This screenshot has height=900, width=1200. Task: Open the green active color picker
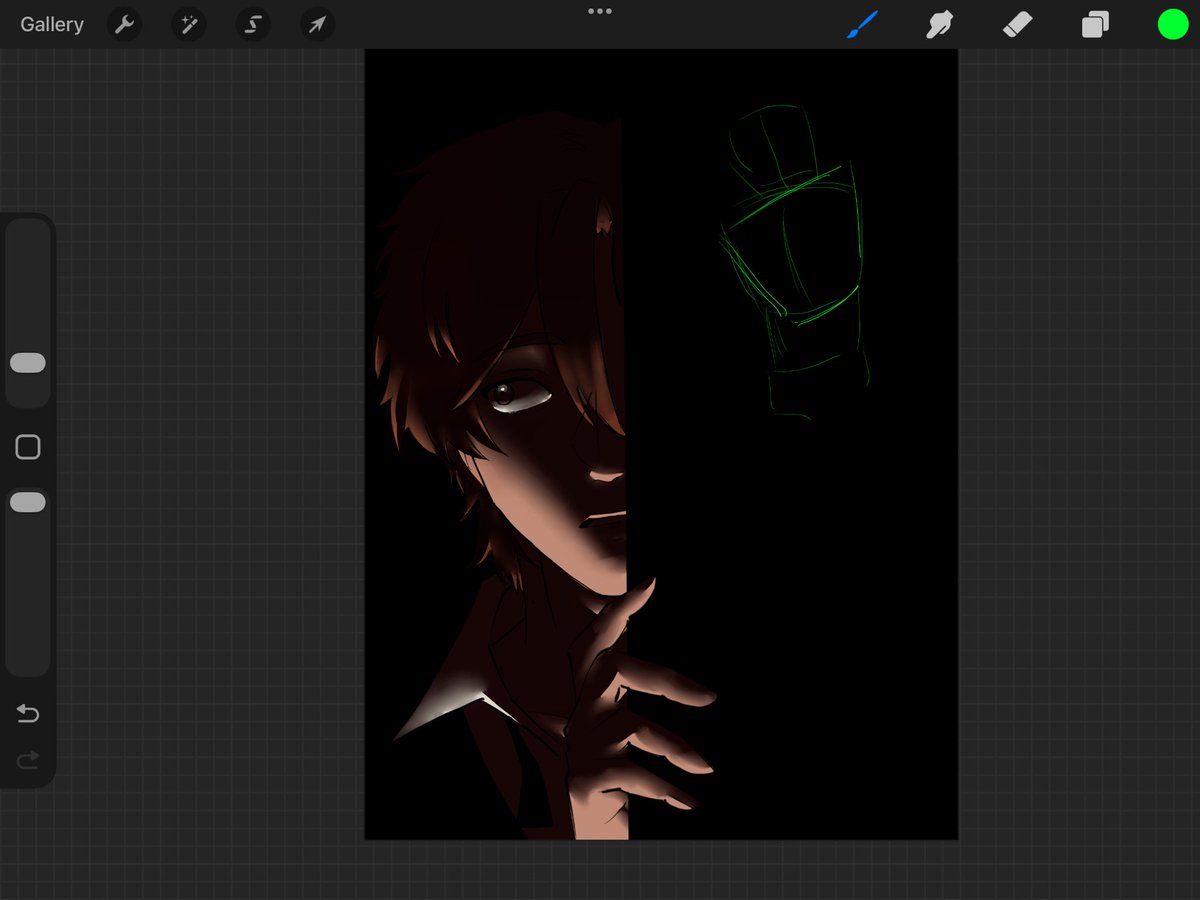(1172, 24)
